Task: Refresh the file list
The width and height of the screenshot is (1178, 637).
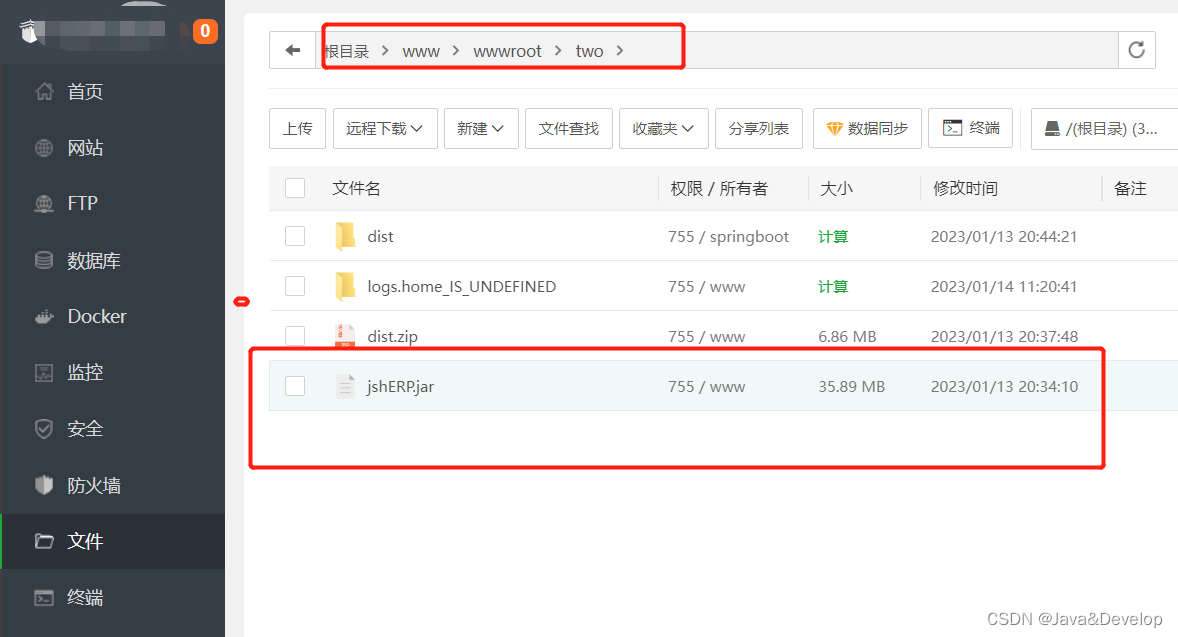Action: [x=1137, y=50]
